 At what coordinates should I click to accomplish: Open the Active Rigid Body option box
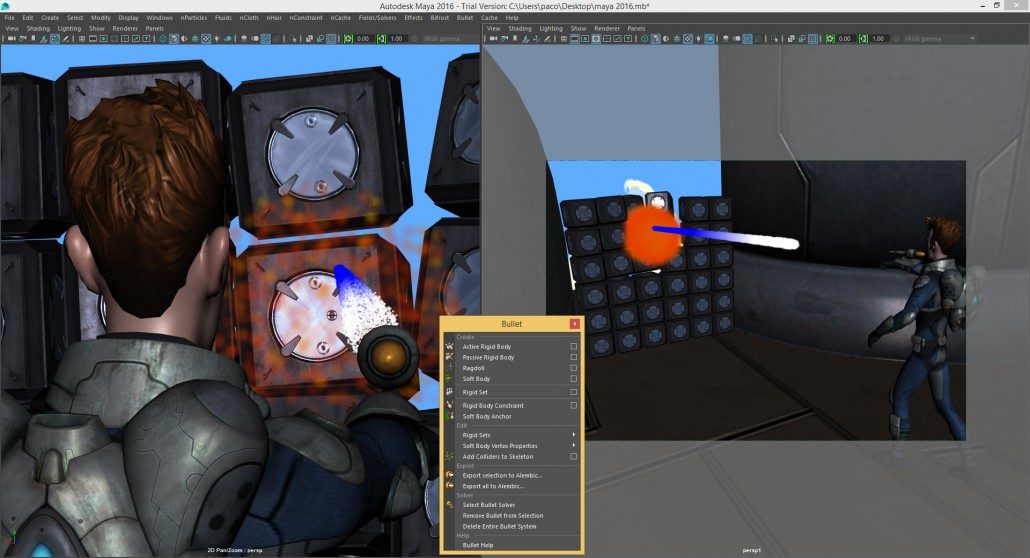pyautogui.click(x=573, y=347)
